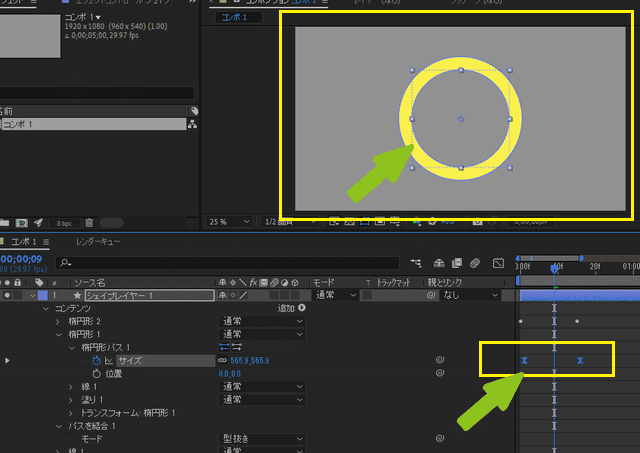The image size is (640, 453).
Task: Click the current time indicator playhead
Action: click(554, 269)
